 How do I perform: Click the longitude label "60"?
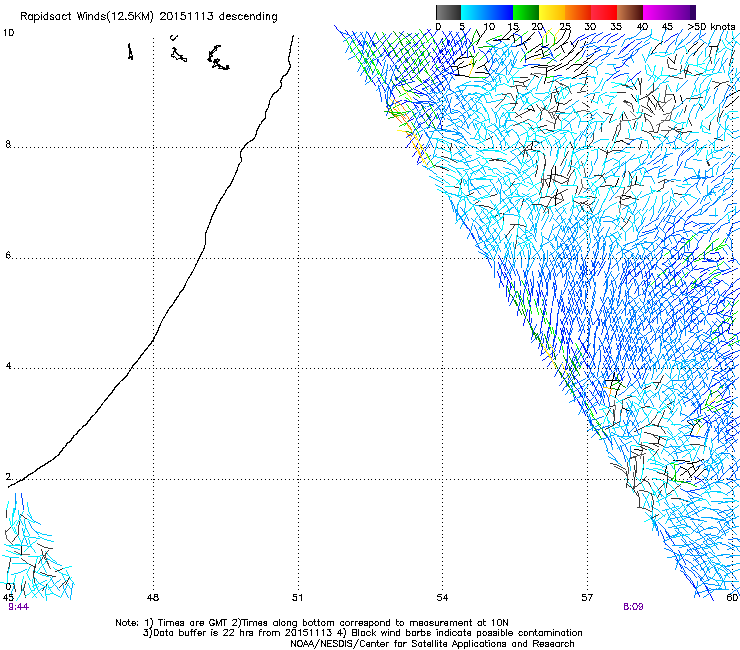pos(732,598)
